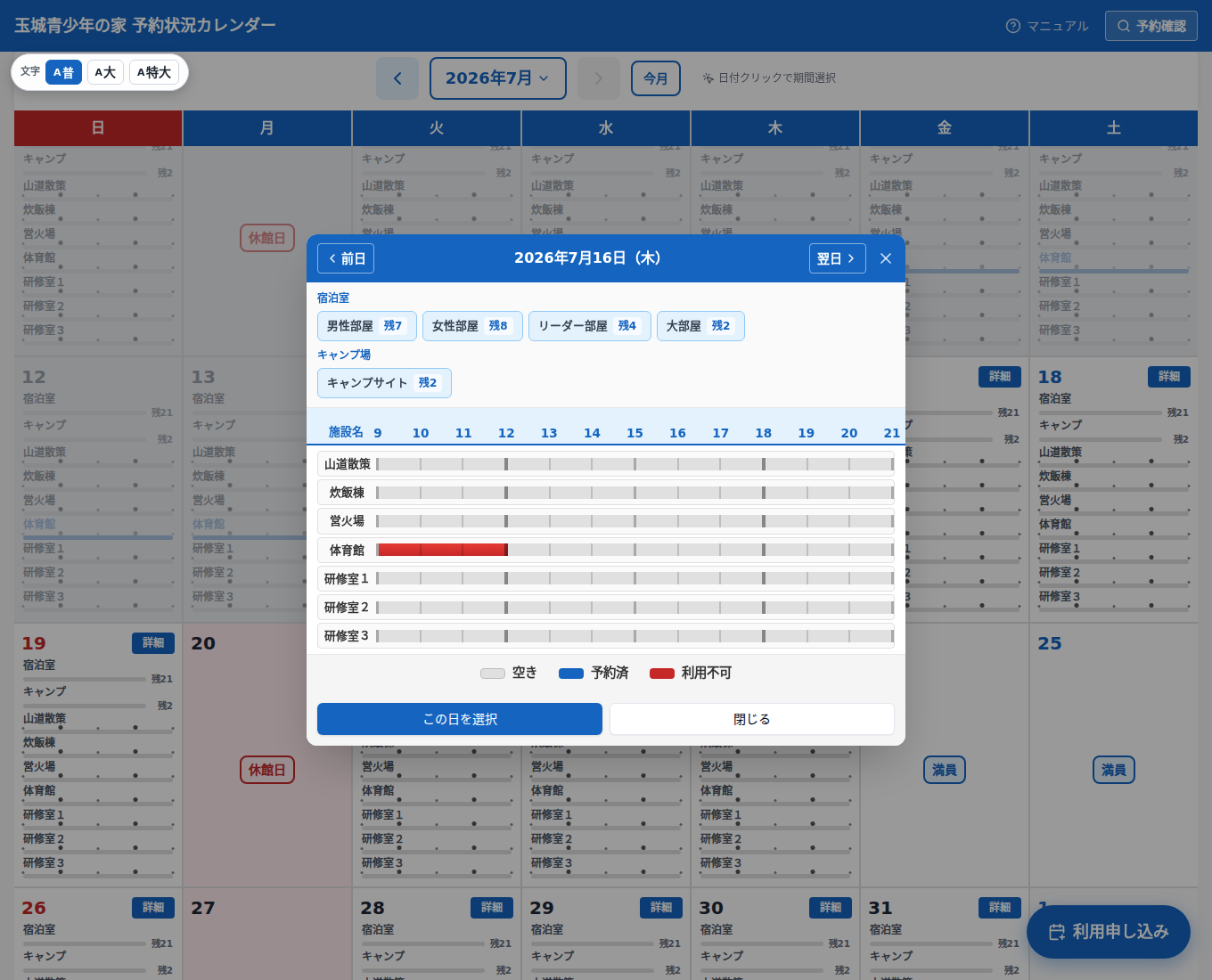1212x980 pixels.
Task: Click 研修室３ timeline row
Action: [606, 635]
